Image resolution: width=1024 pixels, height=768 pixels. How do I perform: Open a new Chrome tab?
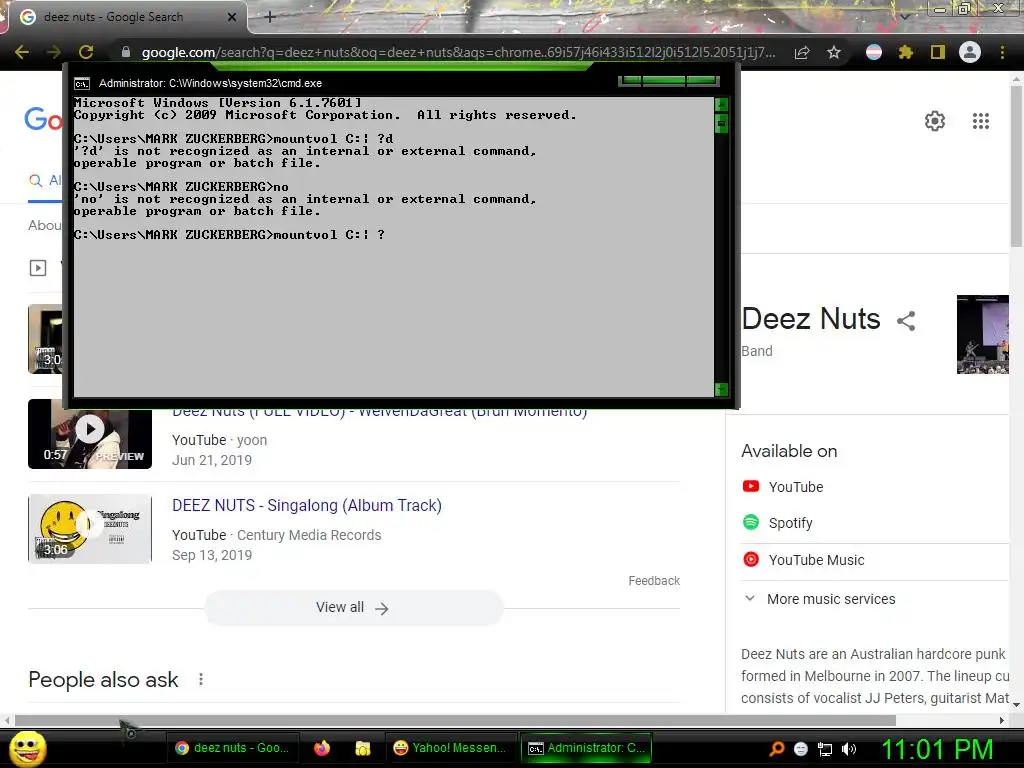270,17
